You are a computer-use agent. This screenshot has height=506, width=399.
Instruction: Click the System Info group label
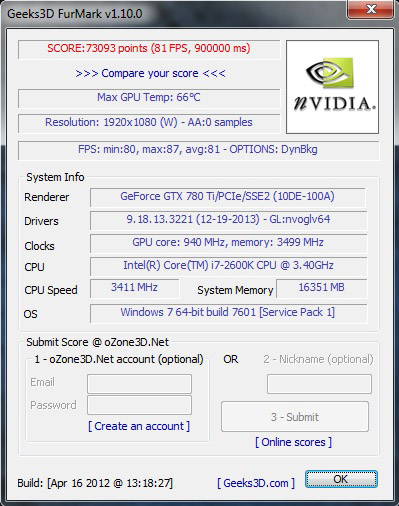(x=55, y=177)
